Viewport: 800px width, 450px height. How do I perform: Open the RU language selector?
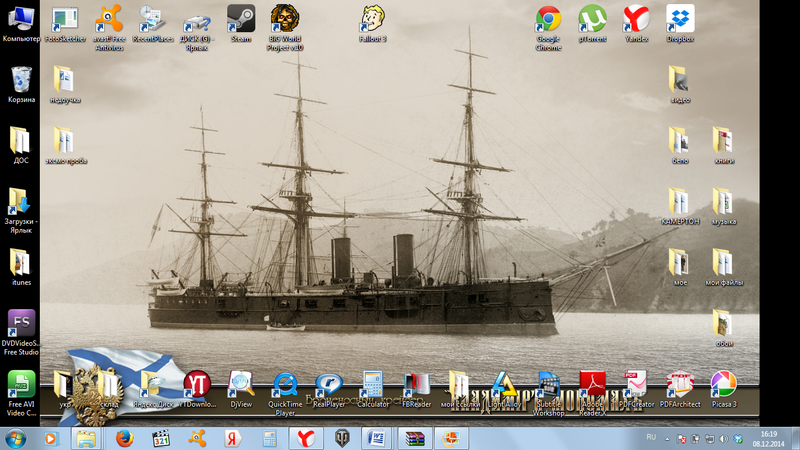(x=651, y=437)
